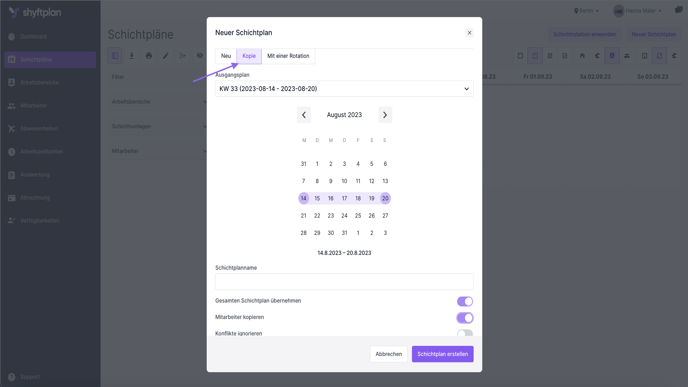Toggle Gesamten Schichtplan übernehmen switch
Screen dimensions: 688x387
[465, 301]
